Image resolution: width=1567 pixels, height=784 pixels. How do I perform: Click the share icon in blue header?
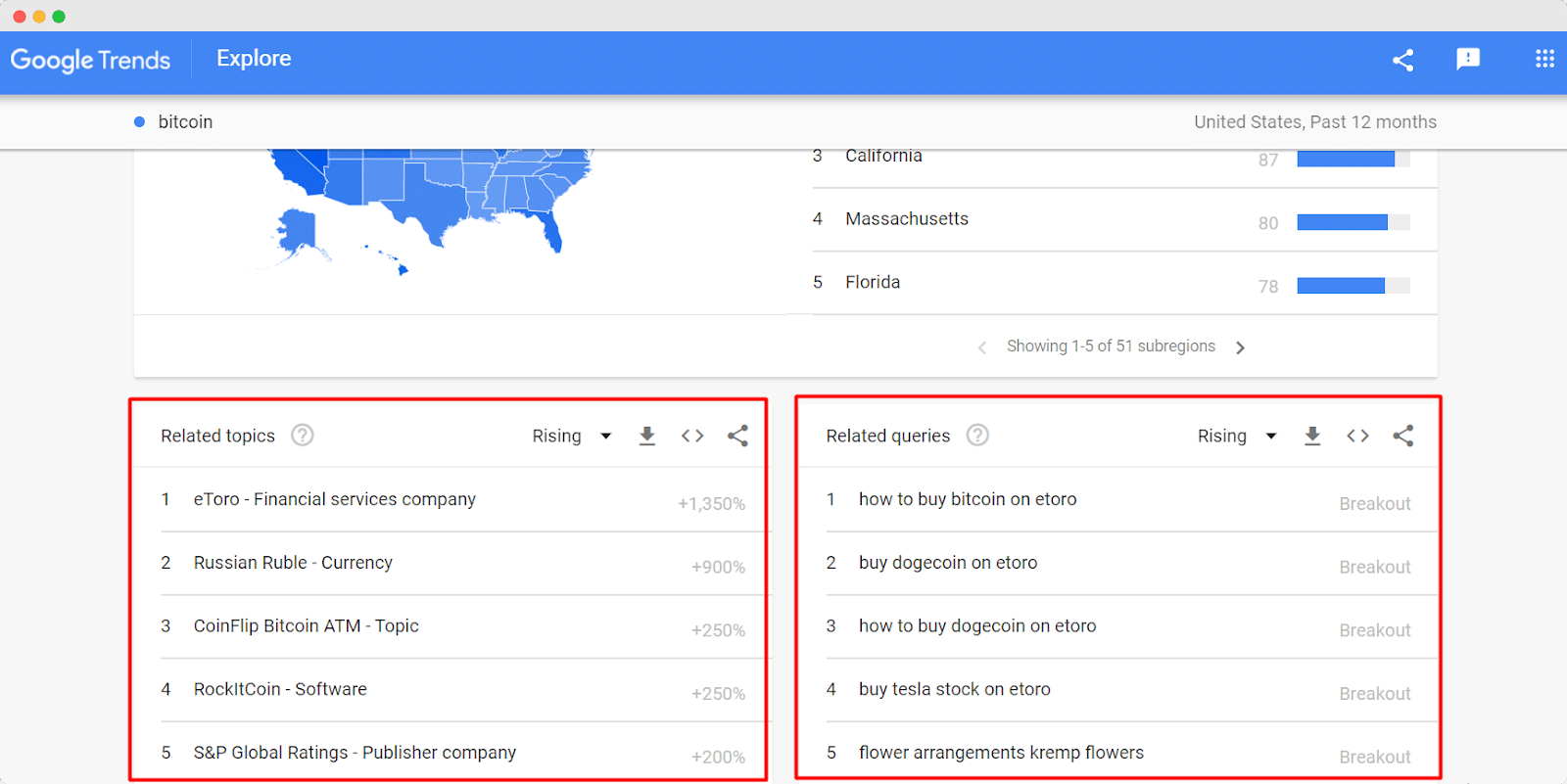(1402, 60)
